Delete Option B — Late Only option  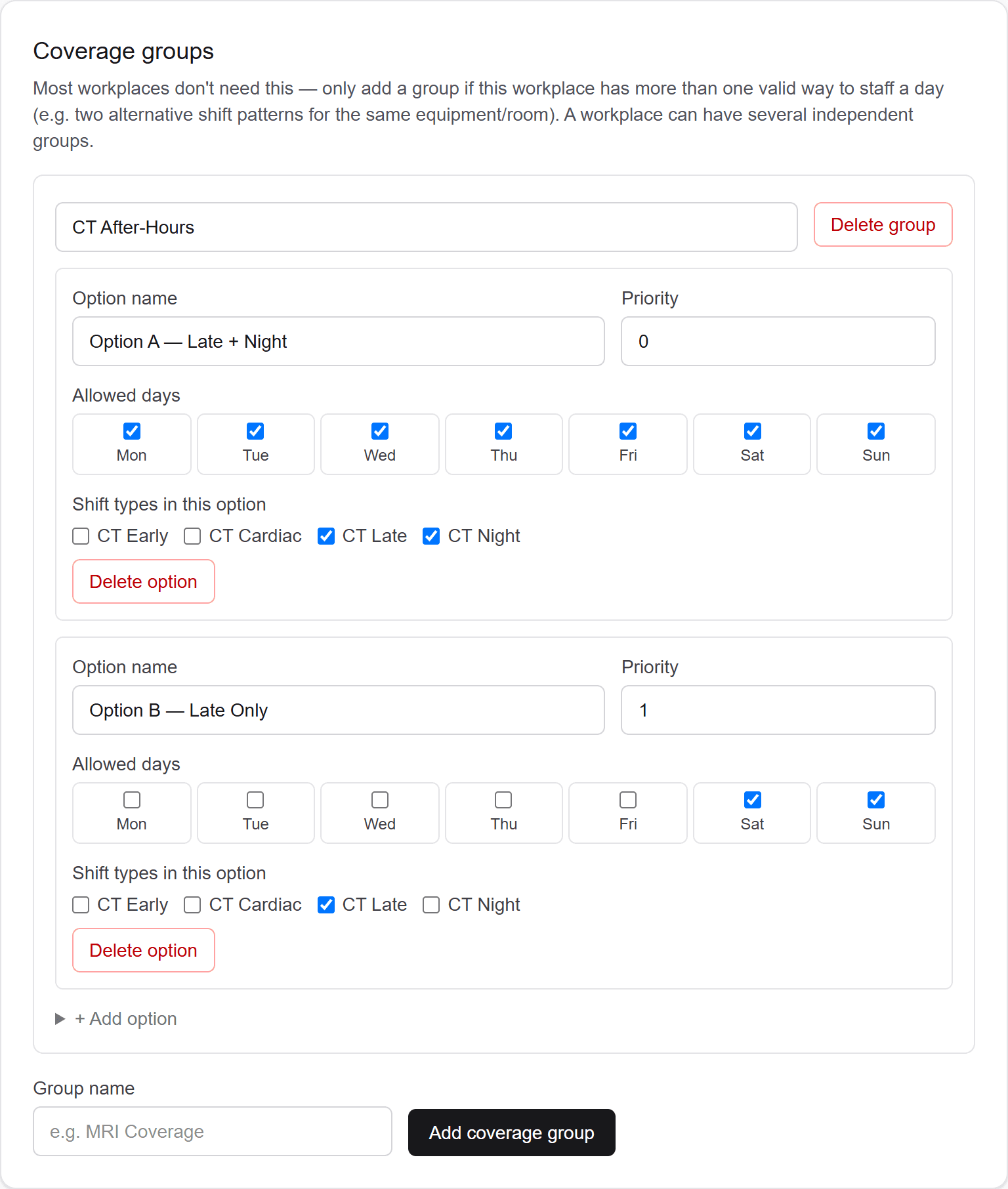(144, 950)
